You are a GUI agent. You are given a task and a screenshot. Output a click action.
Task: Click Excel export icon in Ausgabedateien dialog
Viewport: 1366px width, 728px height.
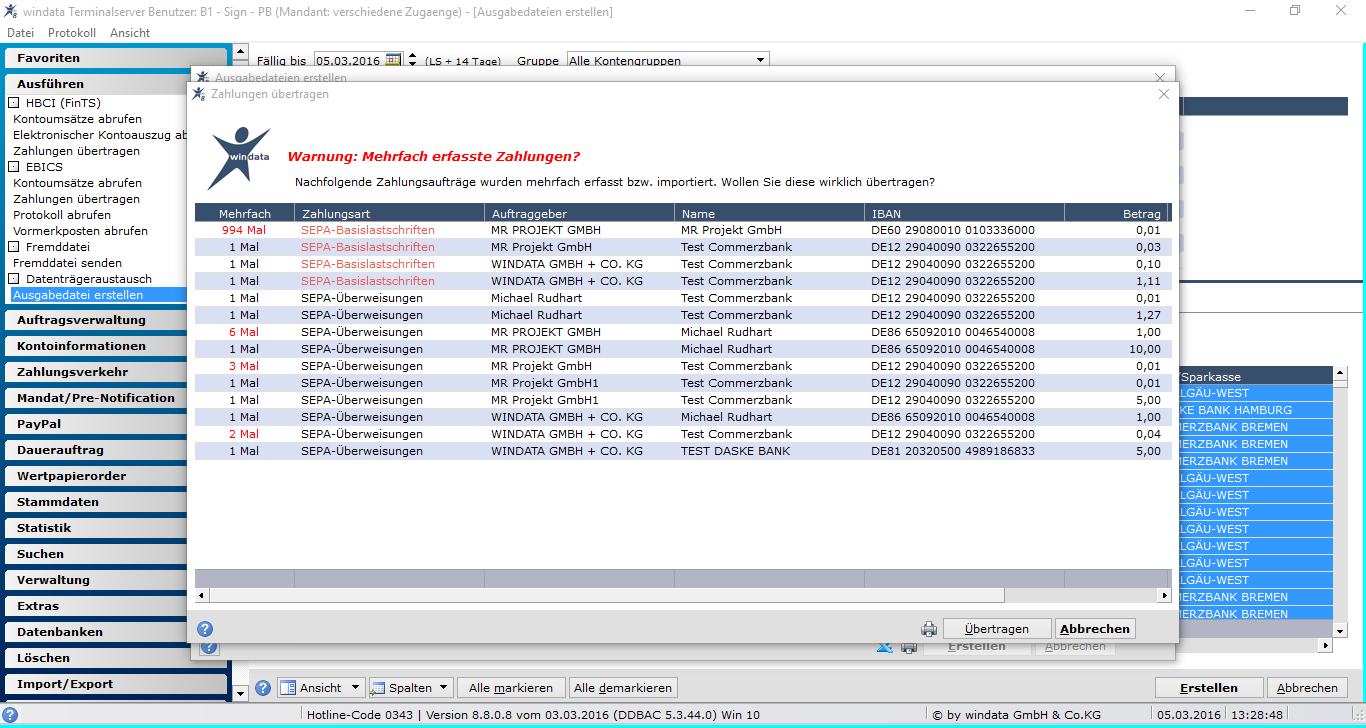[884, 647]
